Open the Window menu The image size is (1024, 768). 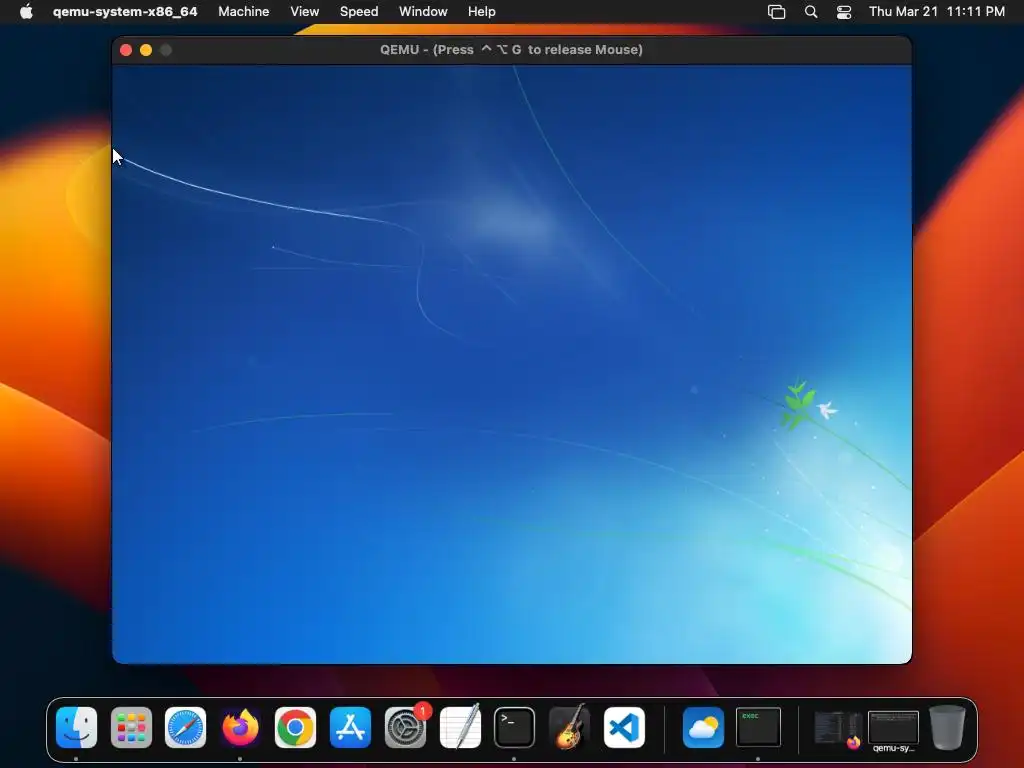423,11
